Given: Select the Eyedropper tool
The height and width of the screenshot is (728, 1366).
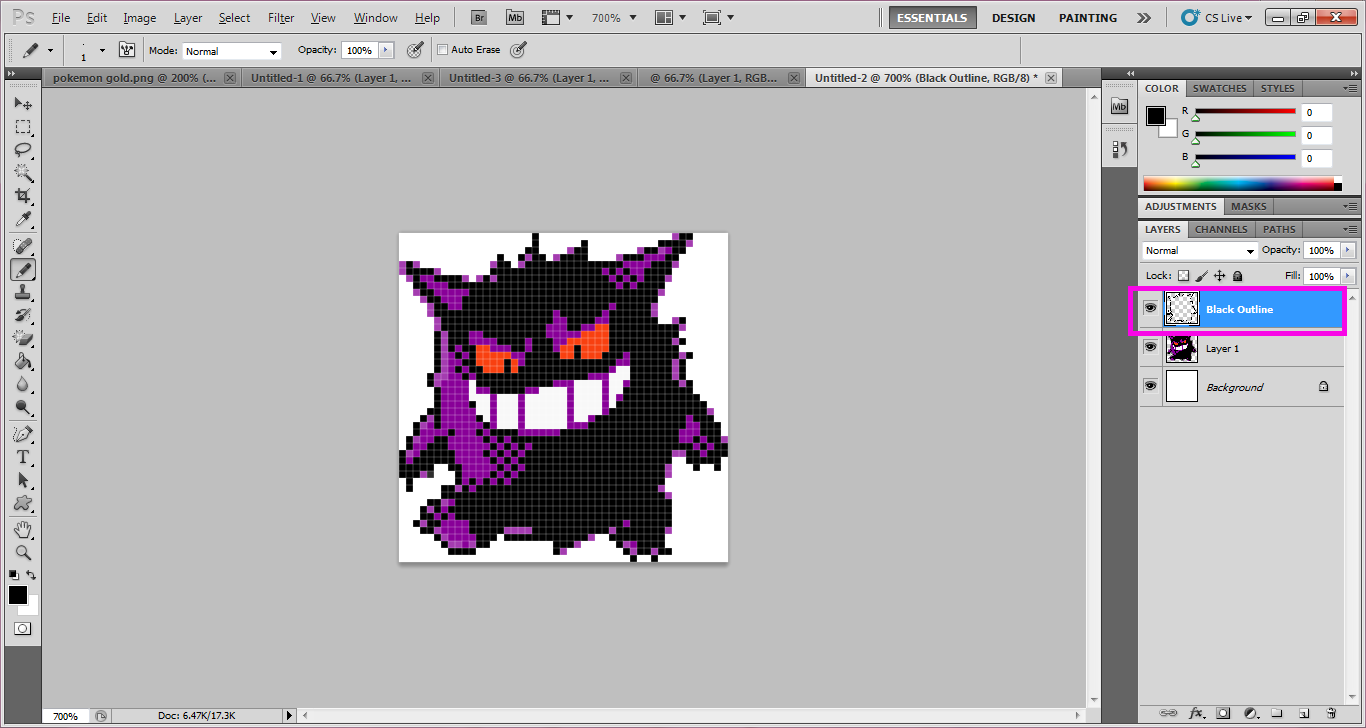Looking at the screenshot, I should pos(22,219).
